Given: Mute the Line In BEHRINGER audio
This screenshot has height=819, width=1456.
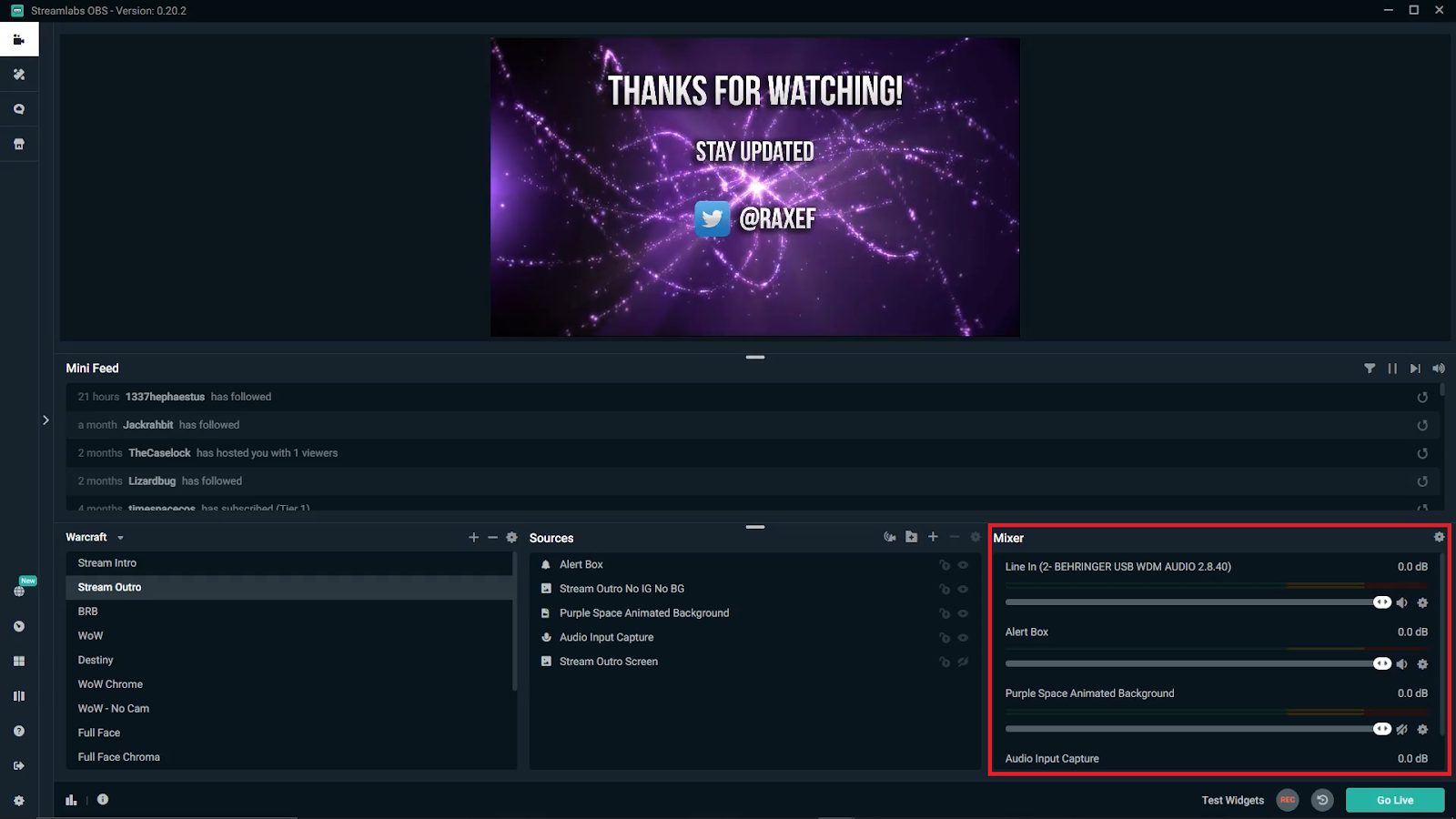Looking at the screenshot, I should (x=1402, y=602).
